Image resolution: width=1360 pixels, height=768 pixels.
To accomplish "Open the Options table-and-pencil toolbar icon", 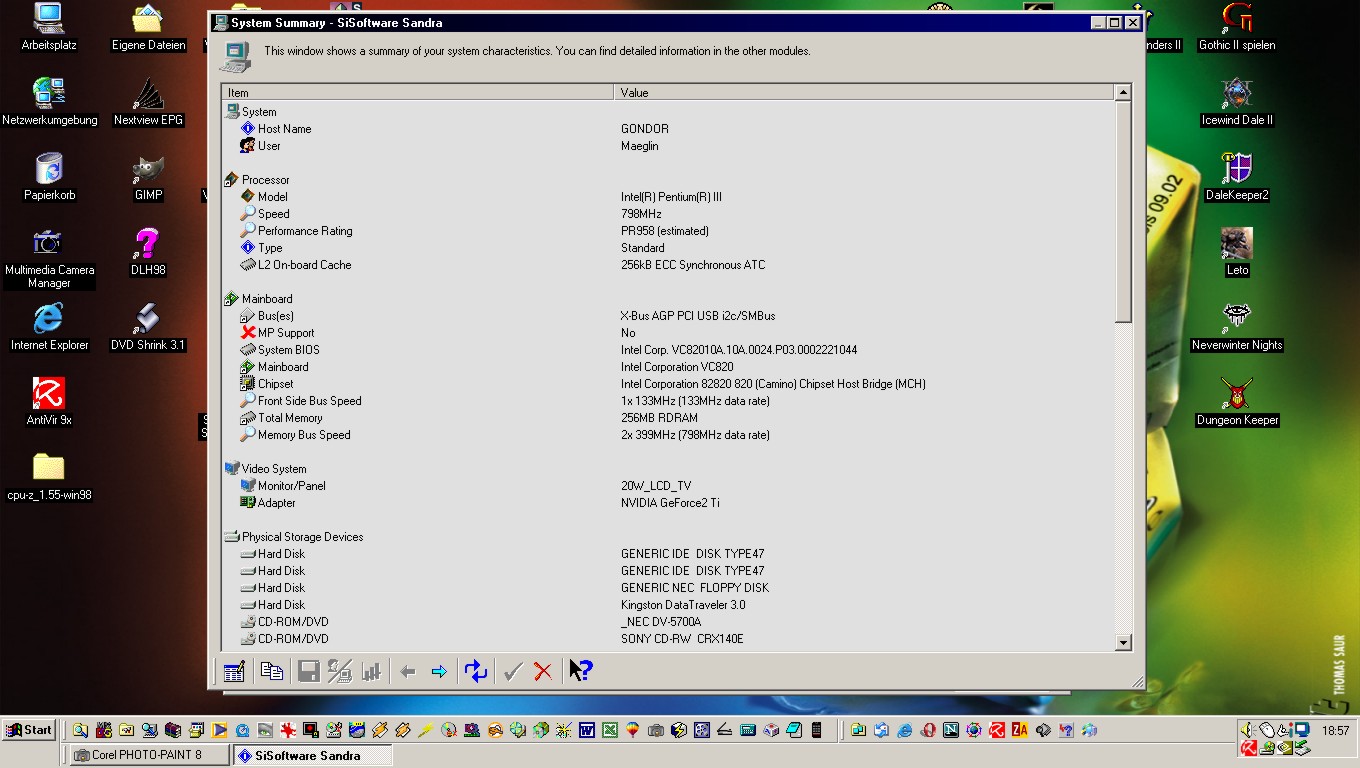I will click(234, 672).
